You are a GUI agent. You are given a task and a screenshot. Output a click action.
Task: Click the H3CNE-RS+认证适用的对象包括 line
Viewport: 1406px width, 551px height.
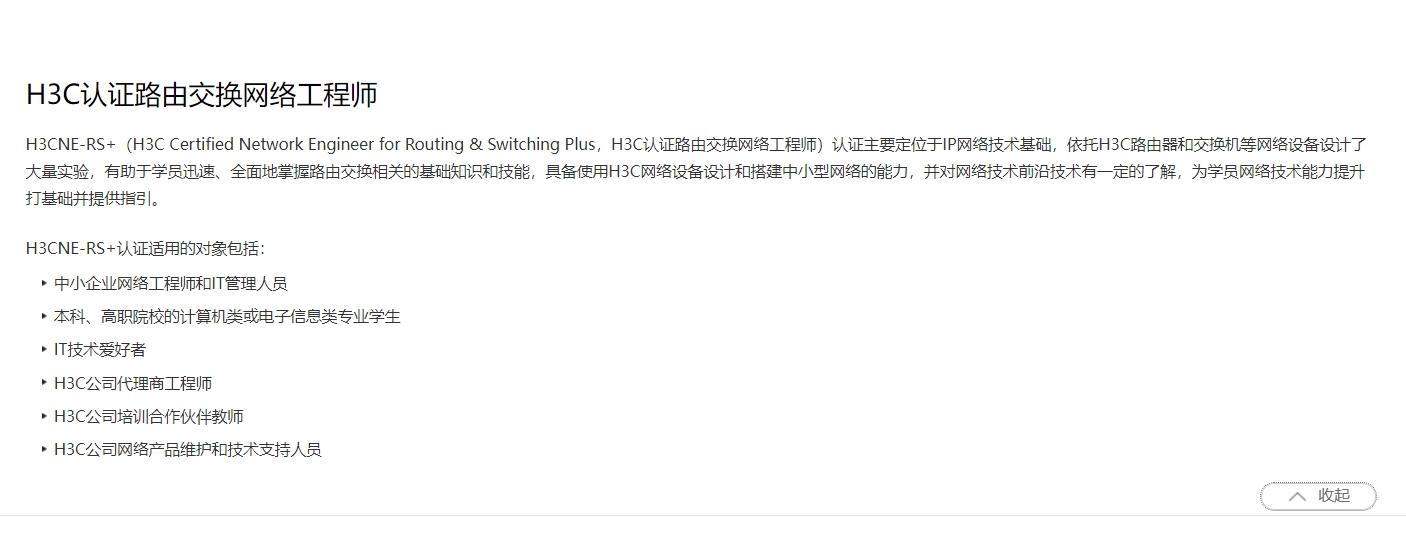point(146,249)
